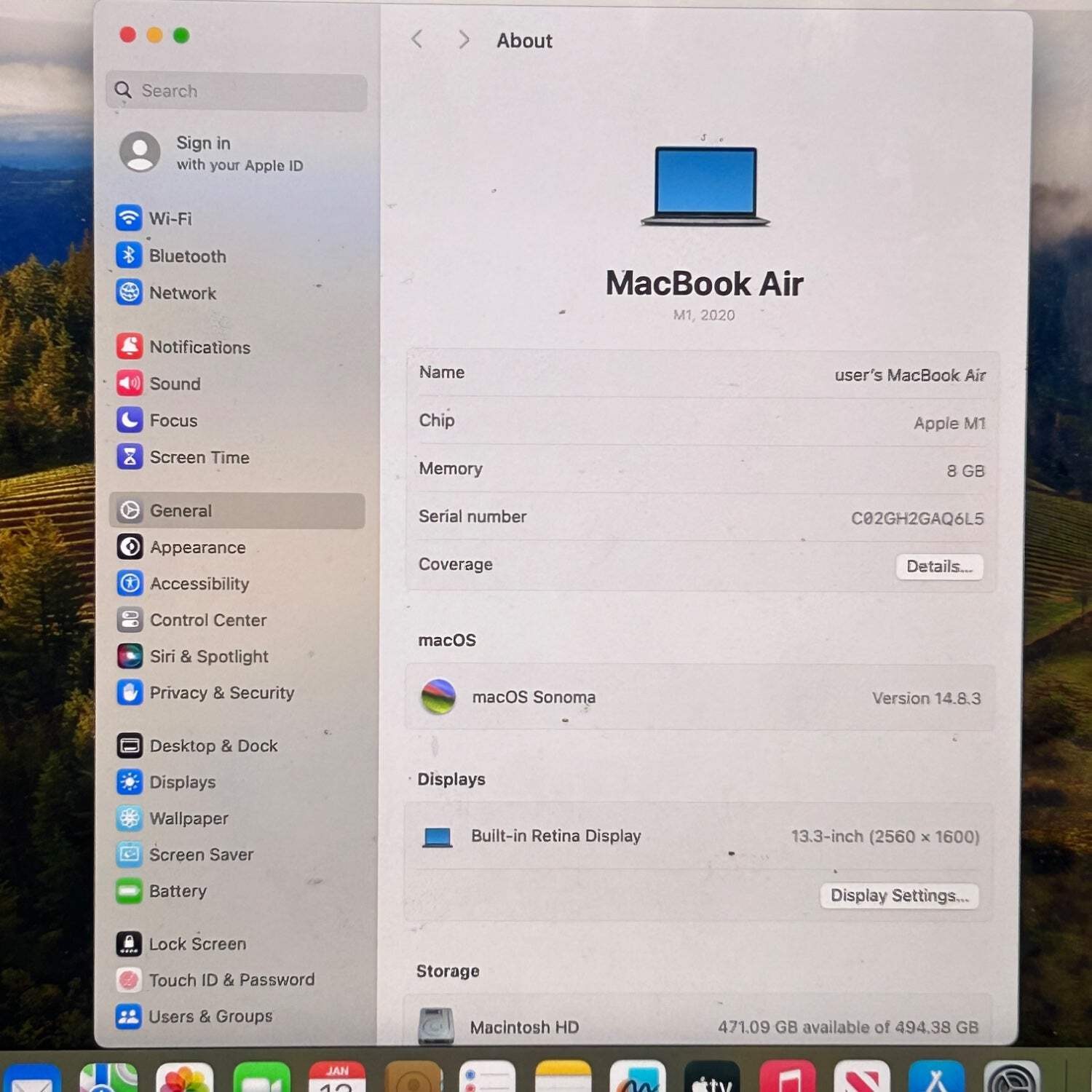1092x1092 pixels.
Task: Select the General gear icon
Action: pyautogui.click(x=130, y=510)
